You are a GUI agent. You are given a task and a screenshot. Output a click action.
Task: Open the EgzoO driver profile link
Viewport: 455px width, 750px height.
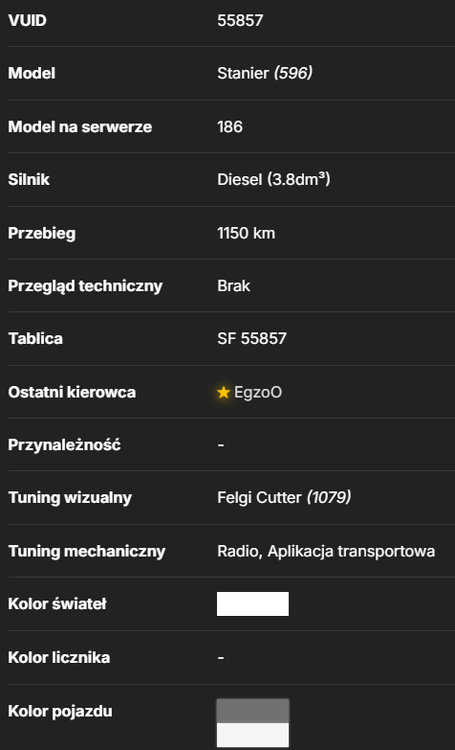point(257,393)
